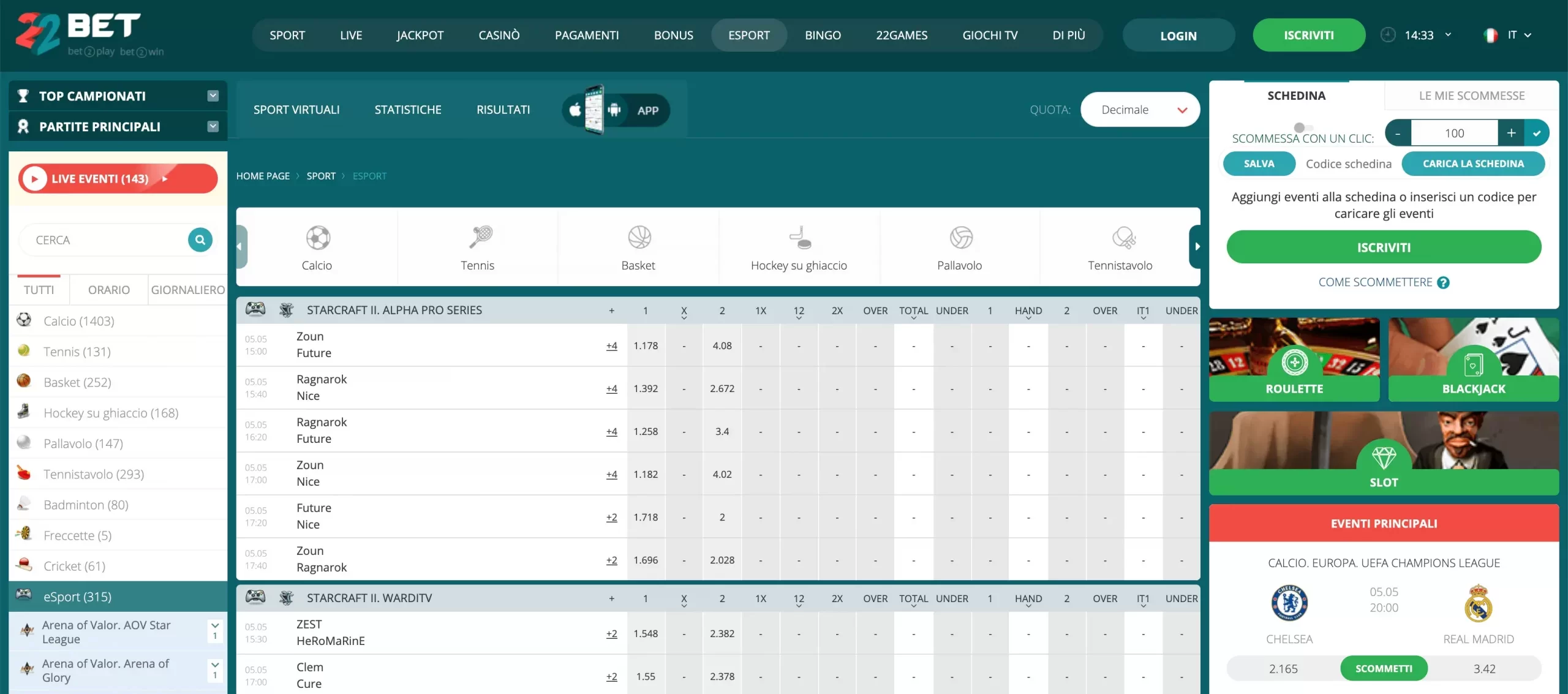Select the Tennistavolo paddle icon in carousel
Screen dimensions: 1568x694
tap(1123, 238)
